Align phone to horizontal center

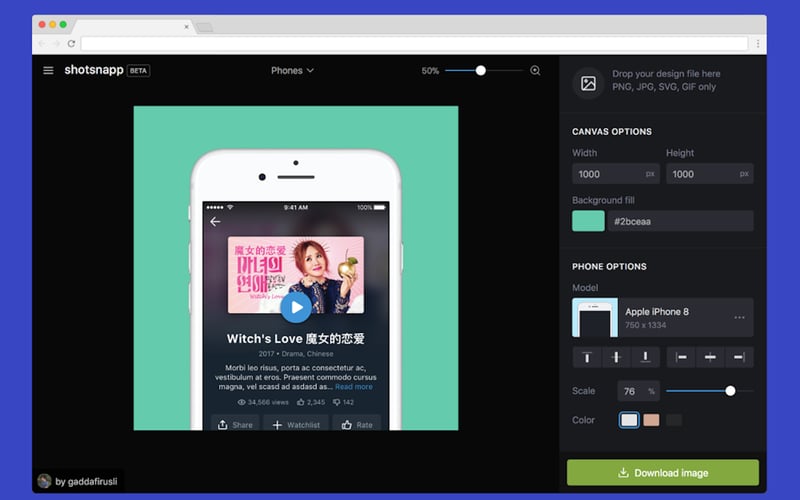[710, 357]
